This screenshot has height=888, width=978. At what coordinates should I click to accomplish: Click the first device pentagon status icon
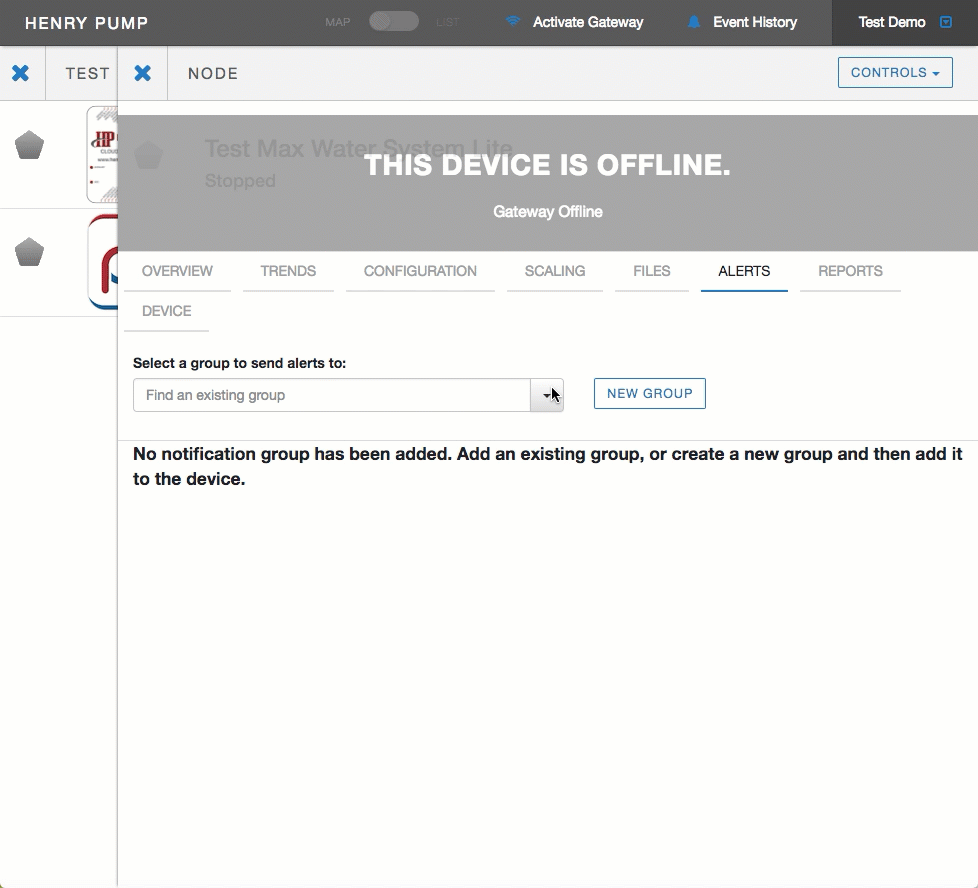[30, 145]
